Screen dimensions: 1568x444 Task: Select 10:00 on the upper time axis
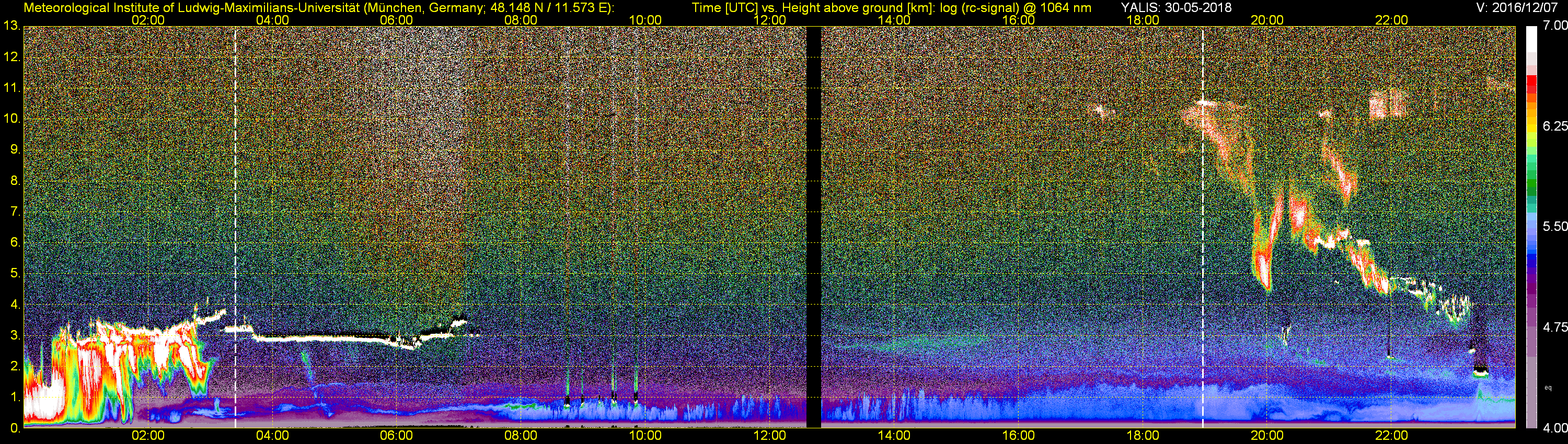point(645,20)
